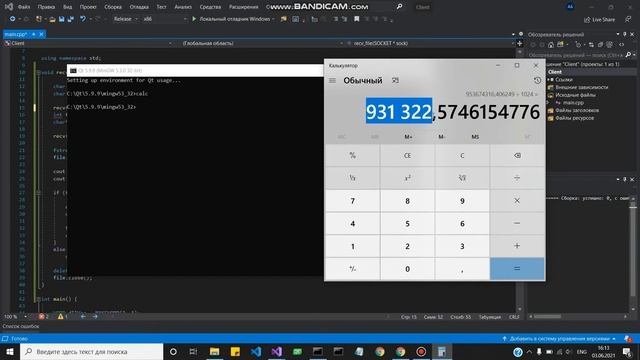This screenshot has width=640, height=360.
Task: Click the highlighted 931 322 result display
Action: click(x=399, y=111)
